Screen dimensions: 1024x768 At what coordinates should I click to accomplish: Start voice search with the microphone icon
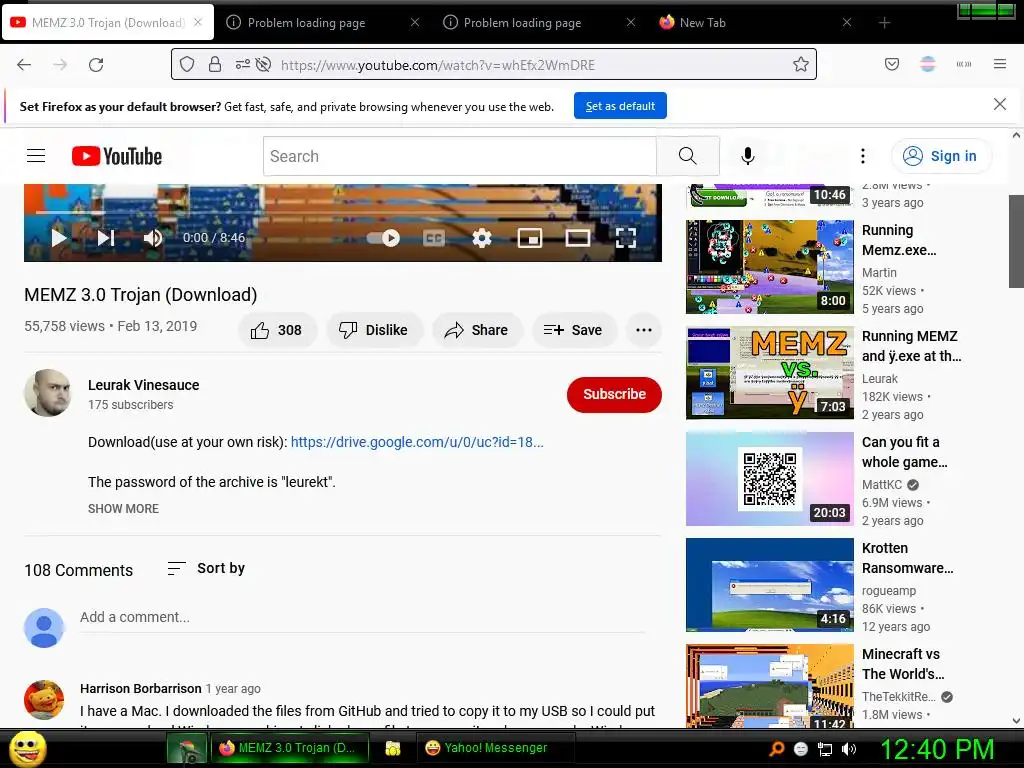[748, 156]
